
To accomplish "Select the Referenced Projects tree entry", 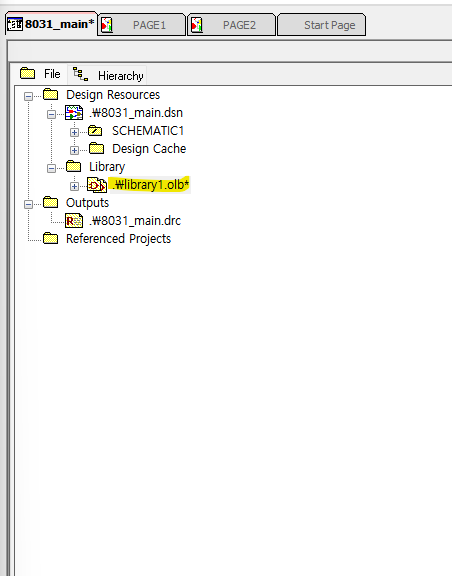I will coord(118,239).
